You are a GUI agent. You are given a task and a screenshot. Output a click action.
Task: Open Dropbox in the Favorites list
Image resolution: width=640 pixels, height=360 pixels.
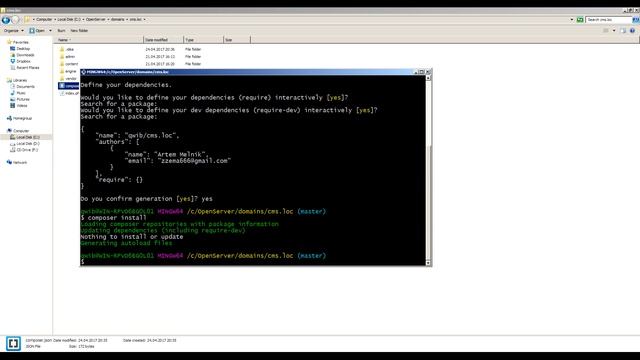[x=20, y=61]
